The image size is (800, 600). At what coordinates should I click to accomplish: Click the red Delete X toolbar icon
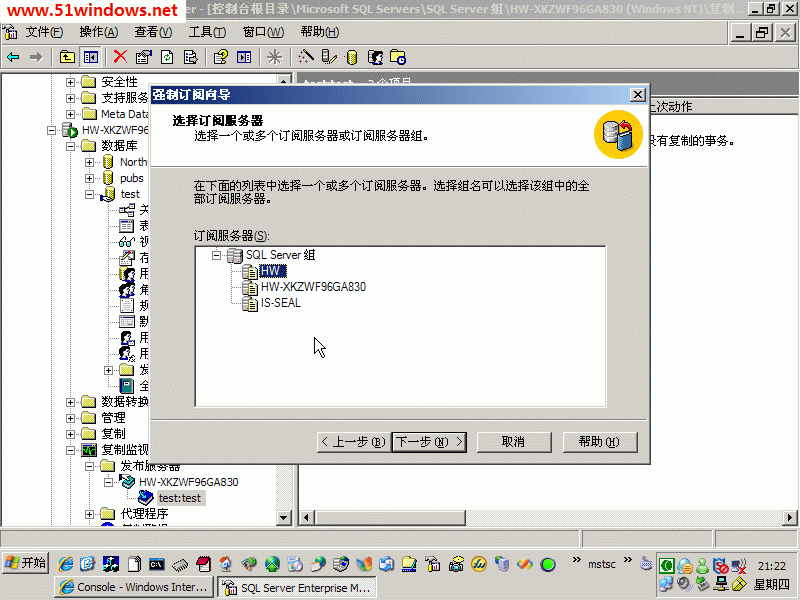click(x=120, y=57)
